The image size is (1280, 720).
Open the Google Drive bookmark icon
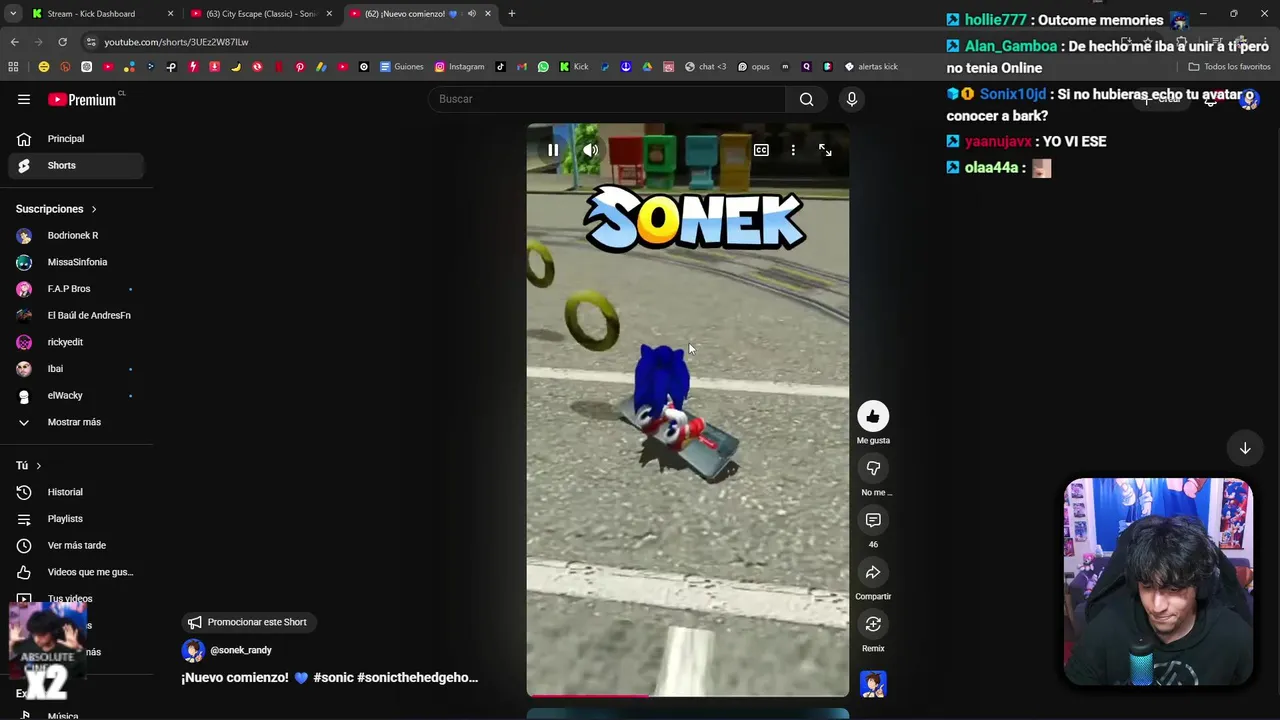[647, 67]
